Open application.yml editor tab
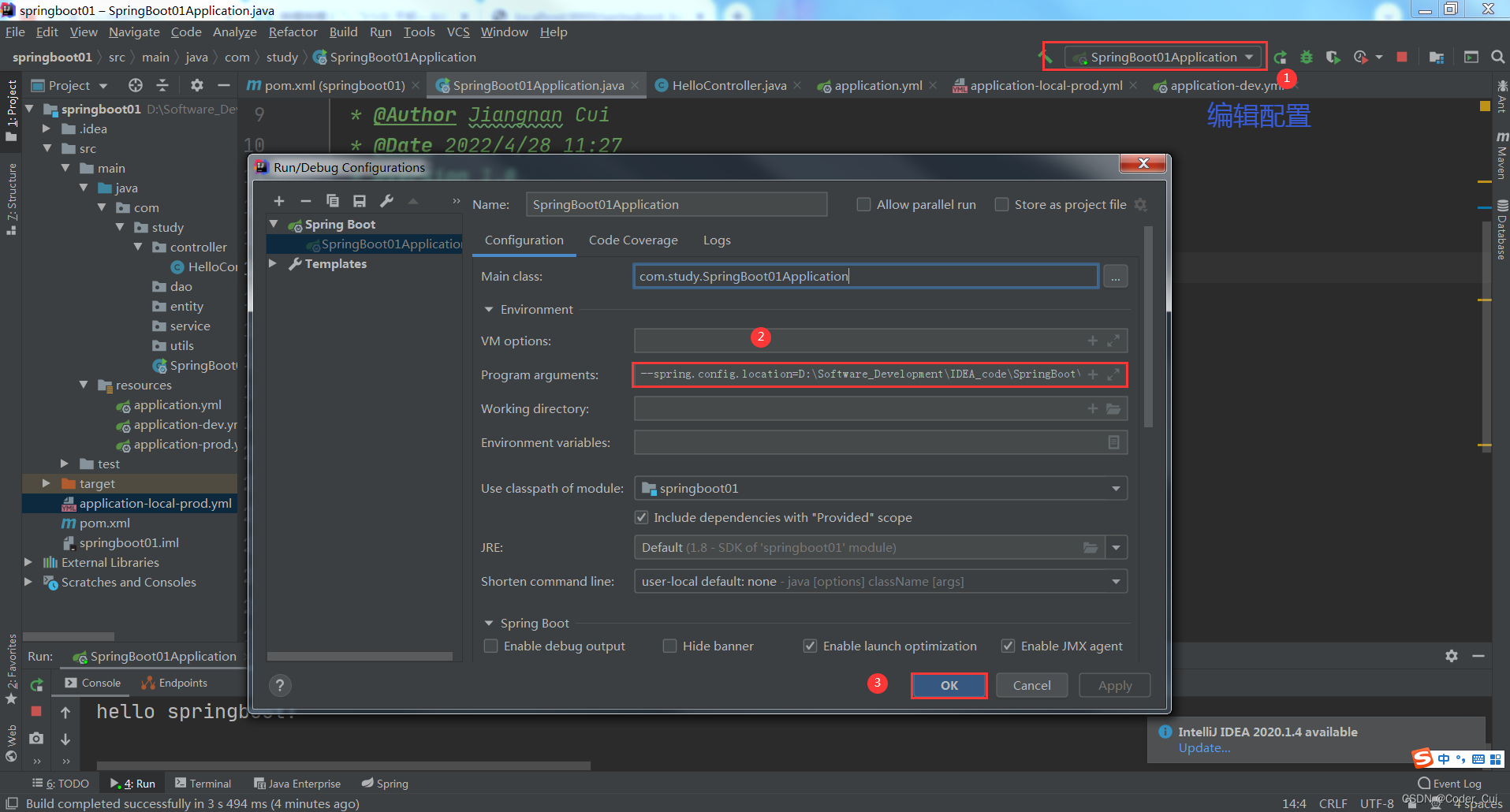 click(x=878, y=86)
